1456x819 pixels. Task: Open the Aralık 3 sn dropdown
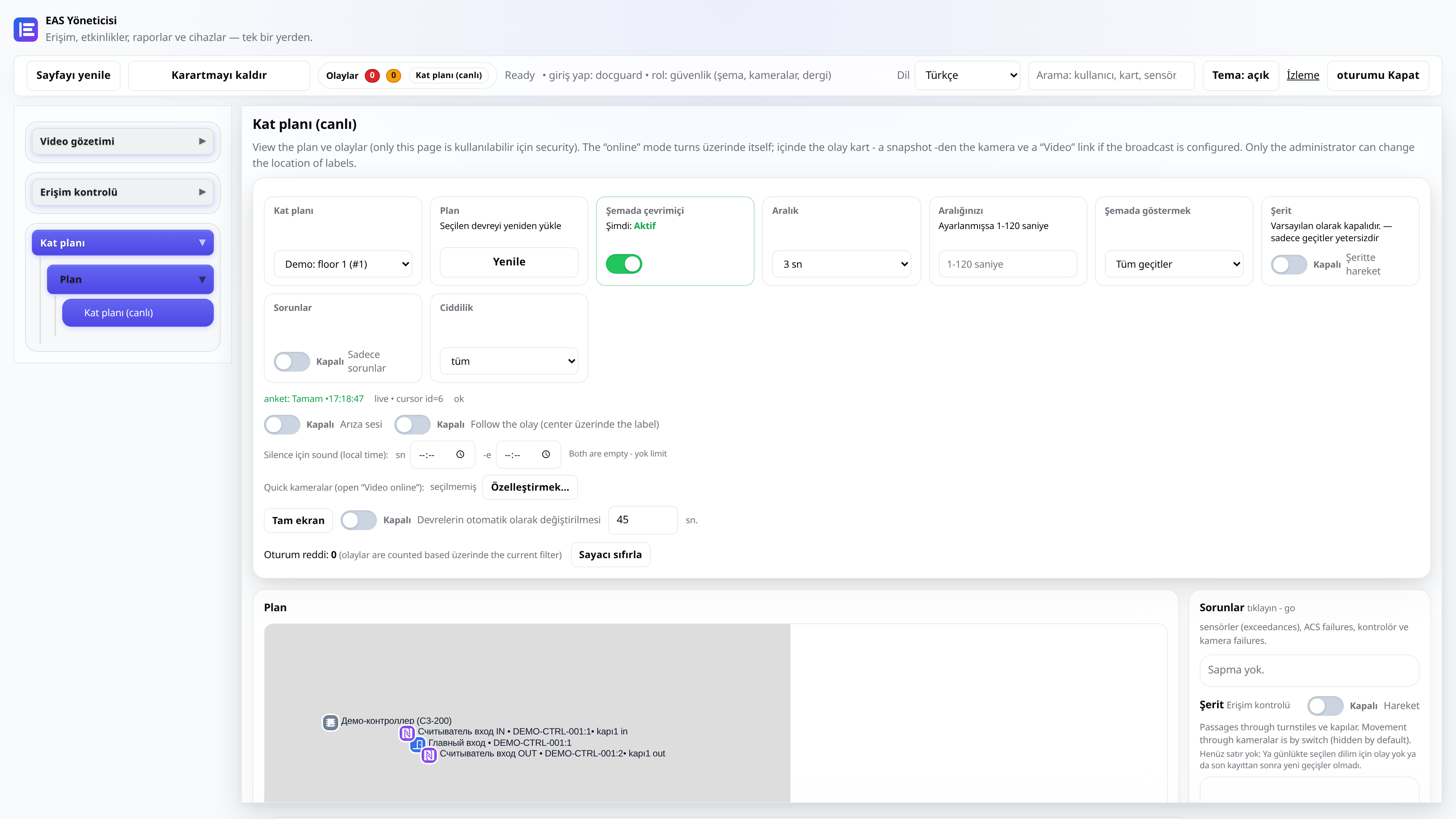click(x=841, y=264)
